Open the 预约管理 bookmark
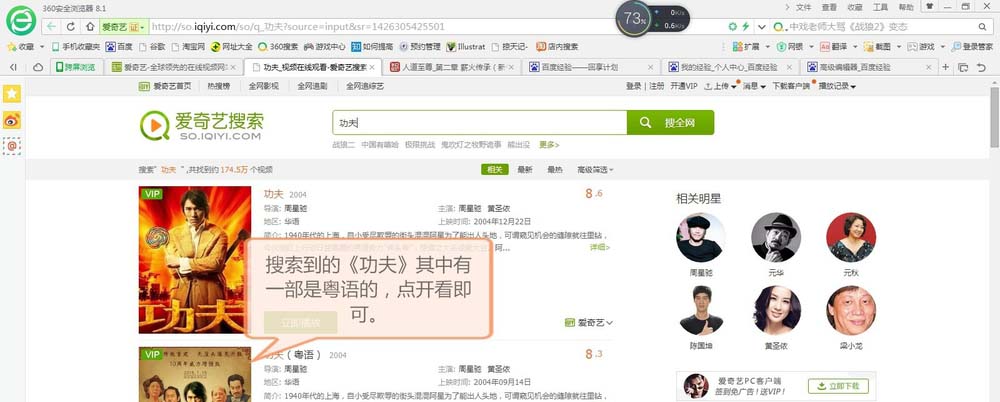The height and width of the screenshot is (402, 1000). [420, 47]
